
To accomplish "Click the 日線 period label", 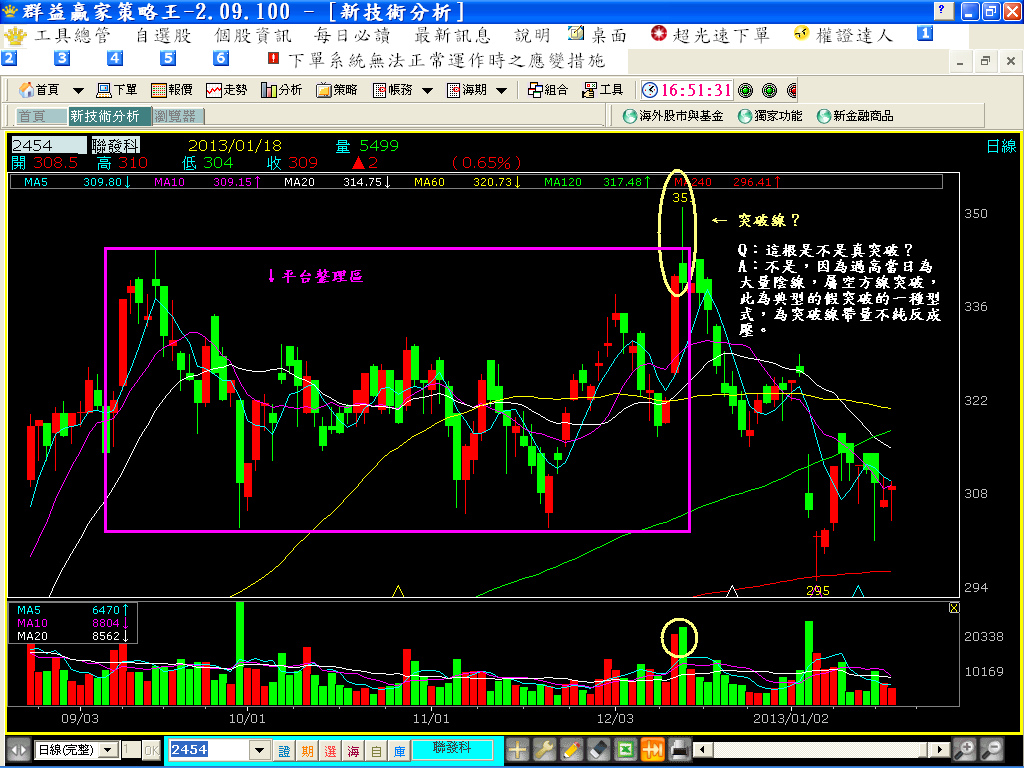I will pos(1000,146).
